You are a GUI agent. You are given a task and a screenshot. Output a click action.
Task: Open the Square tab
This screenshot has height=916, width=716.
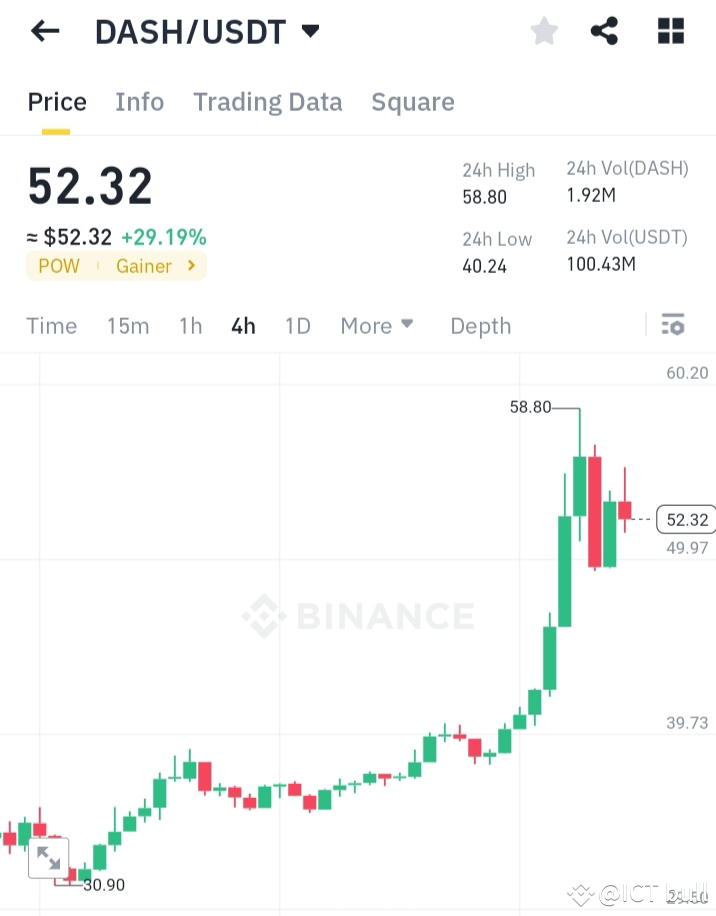pos(413,102)
